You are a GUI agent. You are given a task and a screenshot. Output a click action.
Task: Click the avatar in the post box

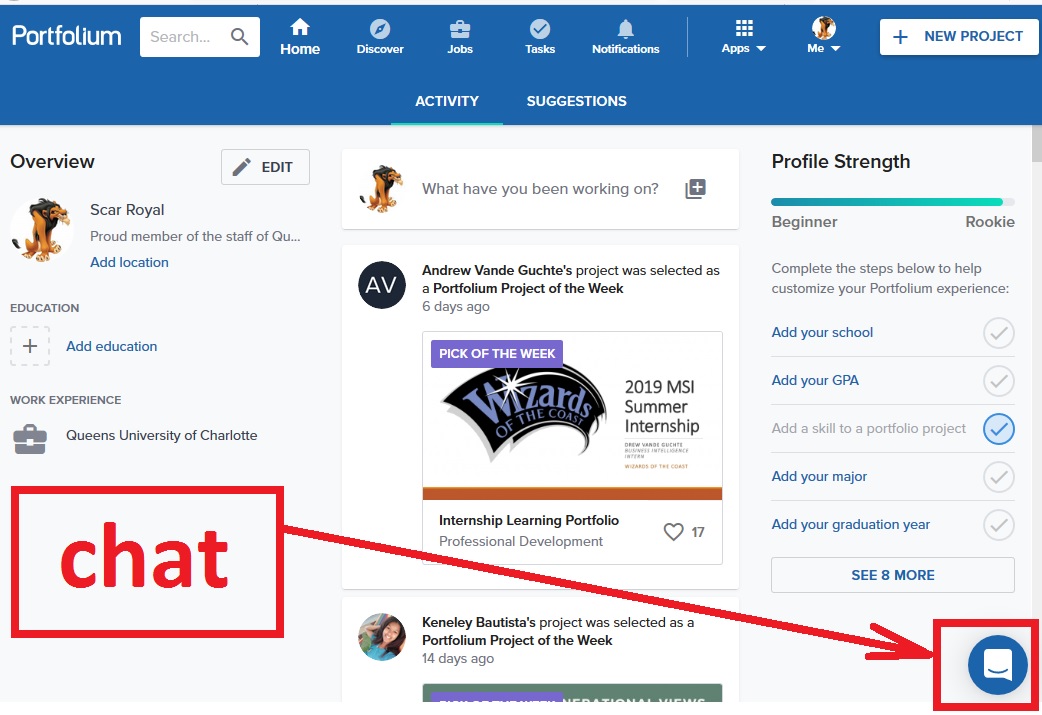(381, 189)
